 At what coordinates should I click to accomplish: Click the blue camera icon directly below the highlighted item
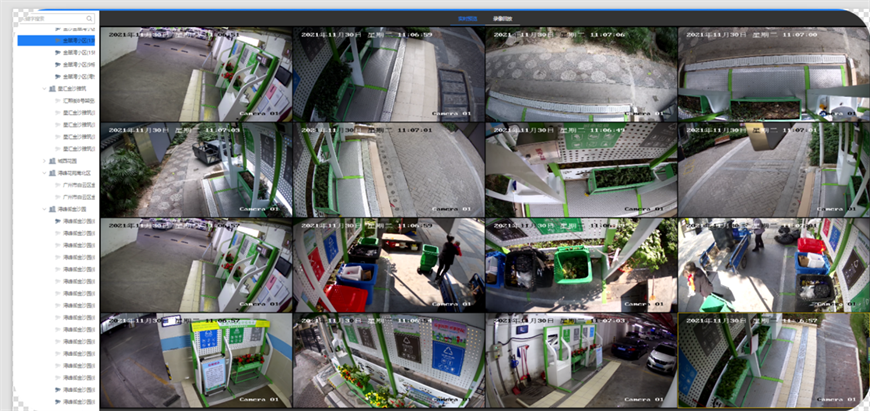[57, 52]
